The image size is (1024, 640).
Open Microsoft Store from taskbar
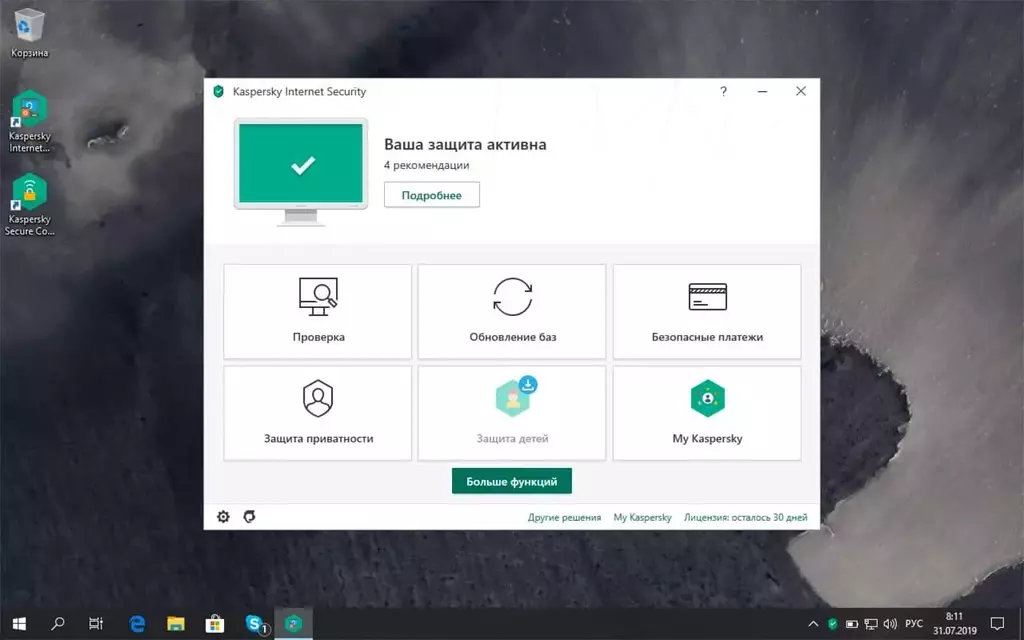215,624
